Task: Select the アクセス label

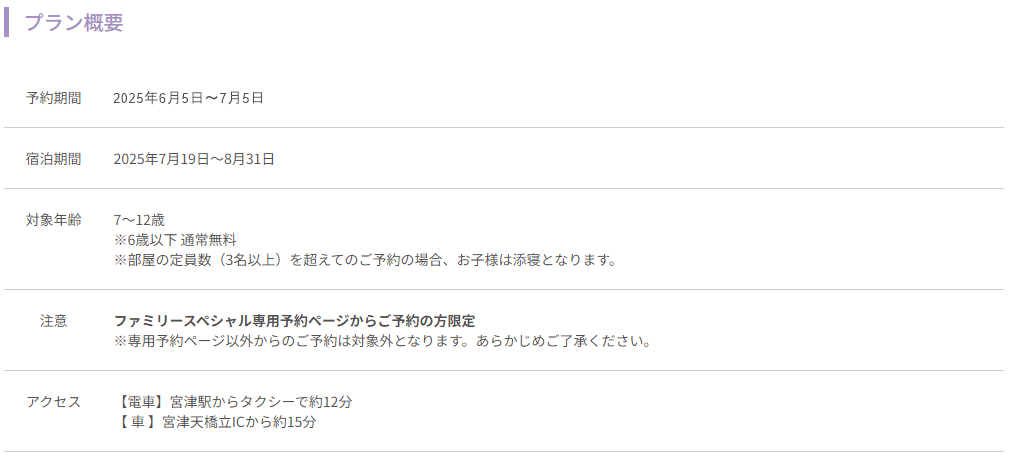Action: click(x=53, y=402)
